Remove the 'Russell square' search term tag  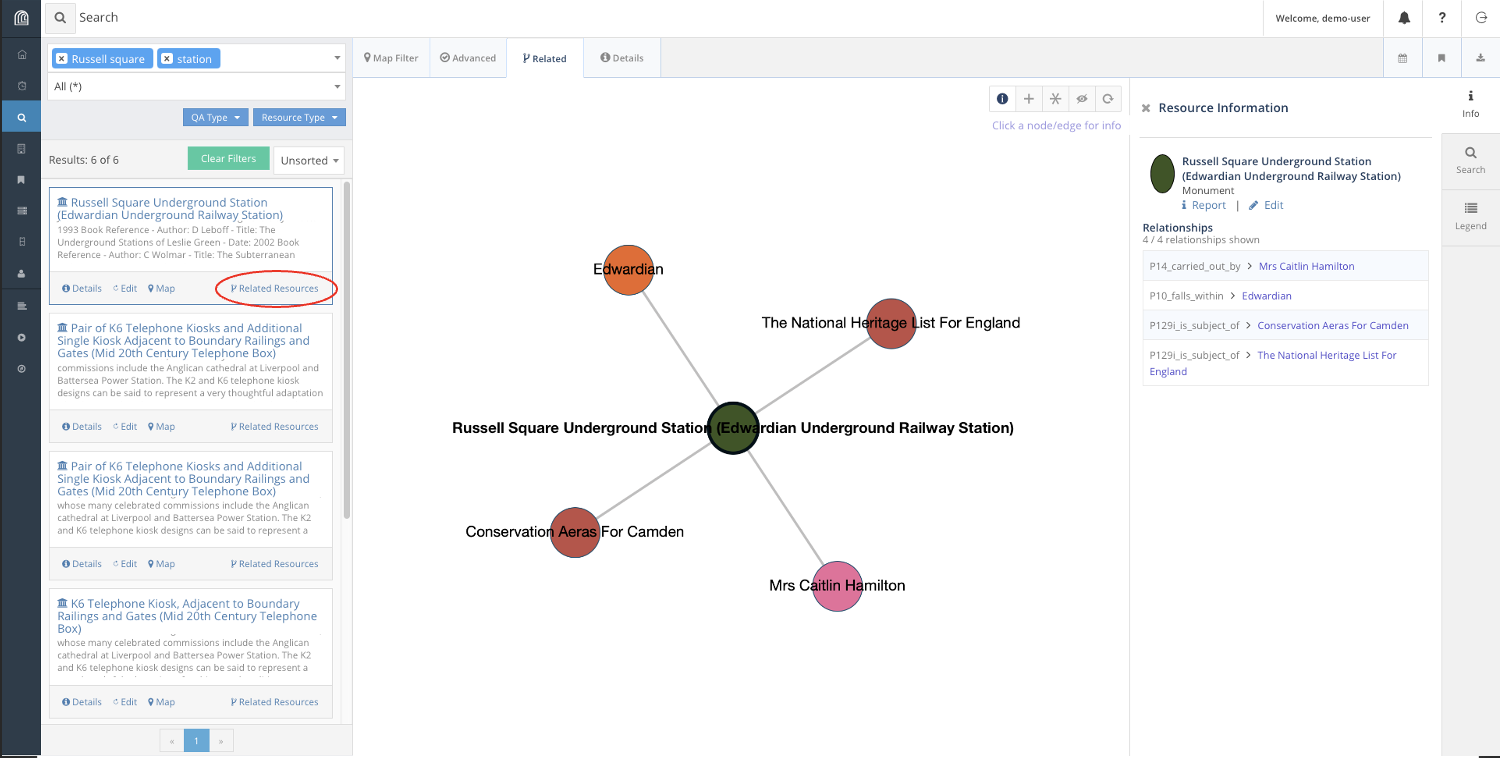[62, 59]
